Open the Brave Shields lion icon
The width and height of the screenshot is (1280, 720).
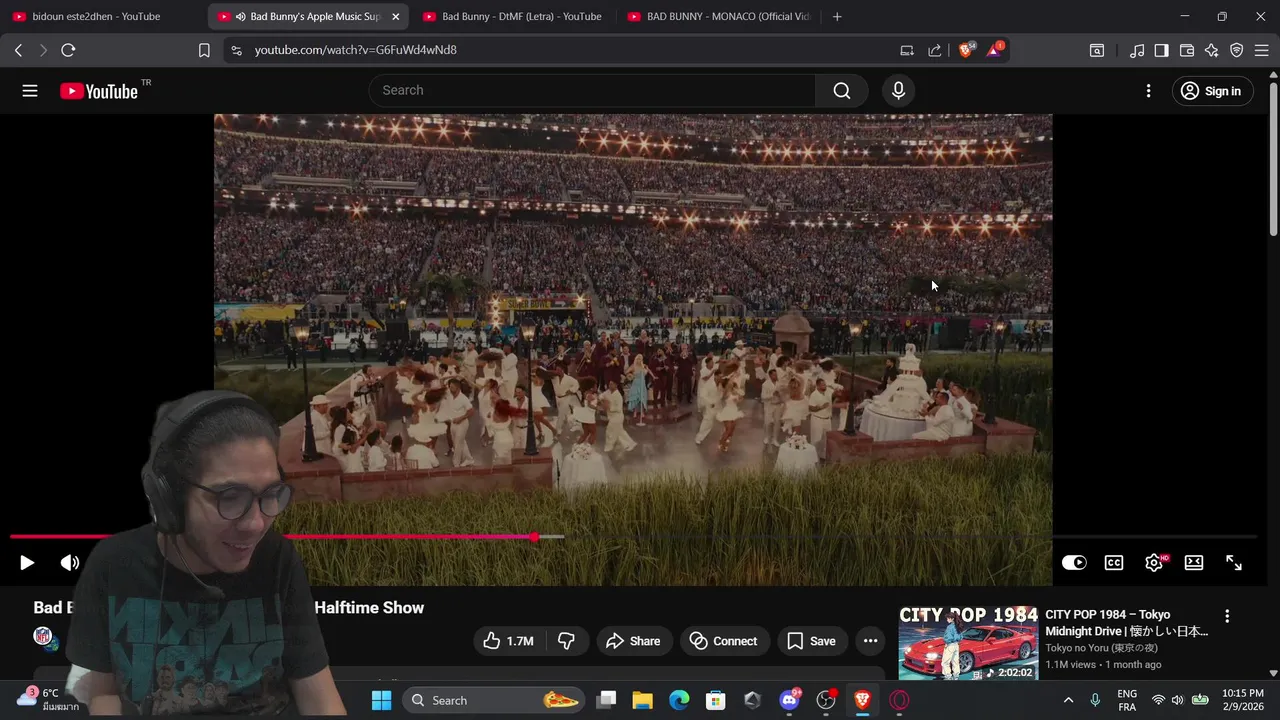coord(966,50)
